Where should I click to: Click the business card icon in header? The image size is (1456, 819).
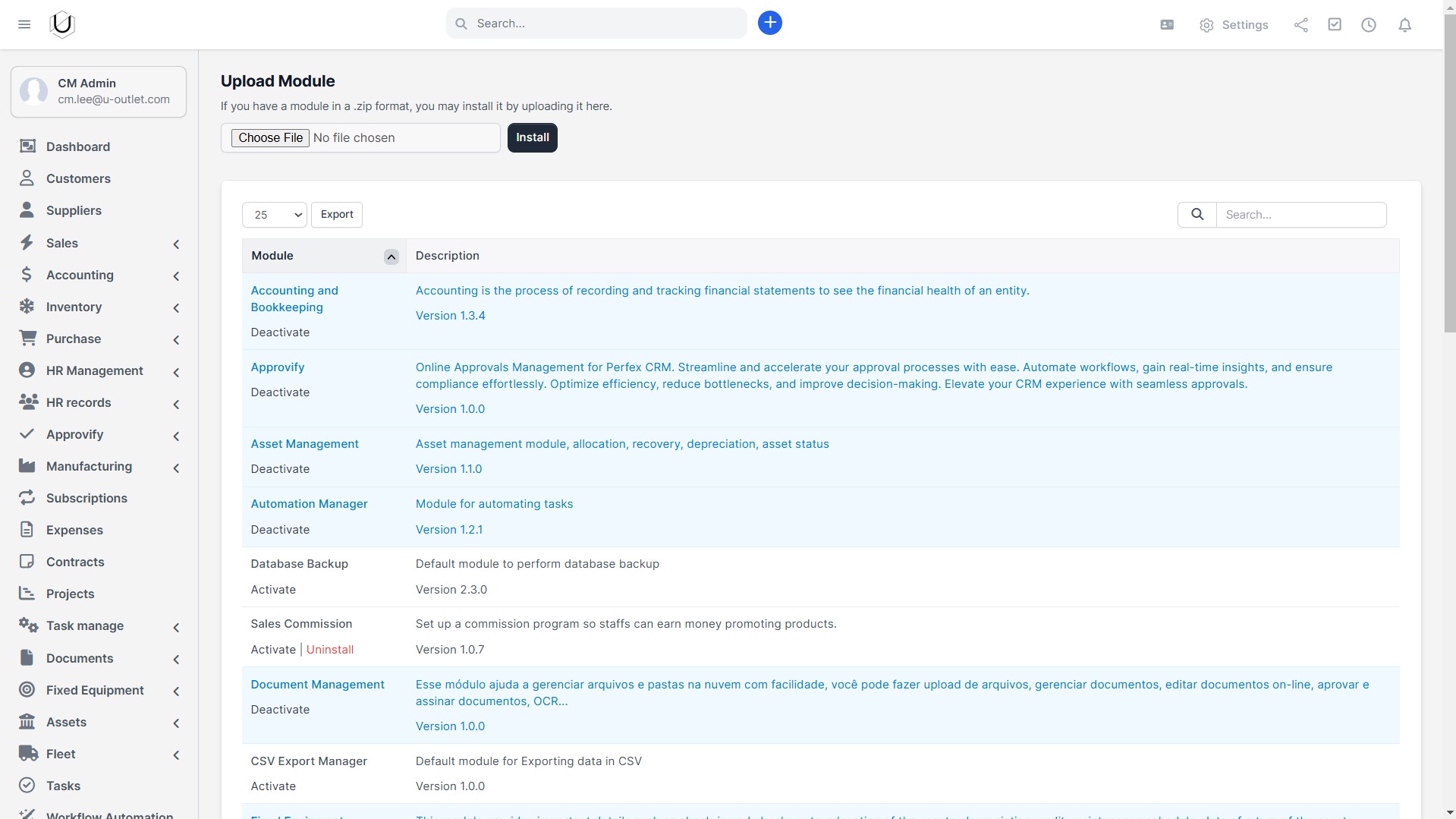point(1167,25)
